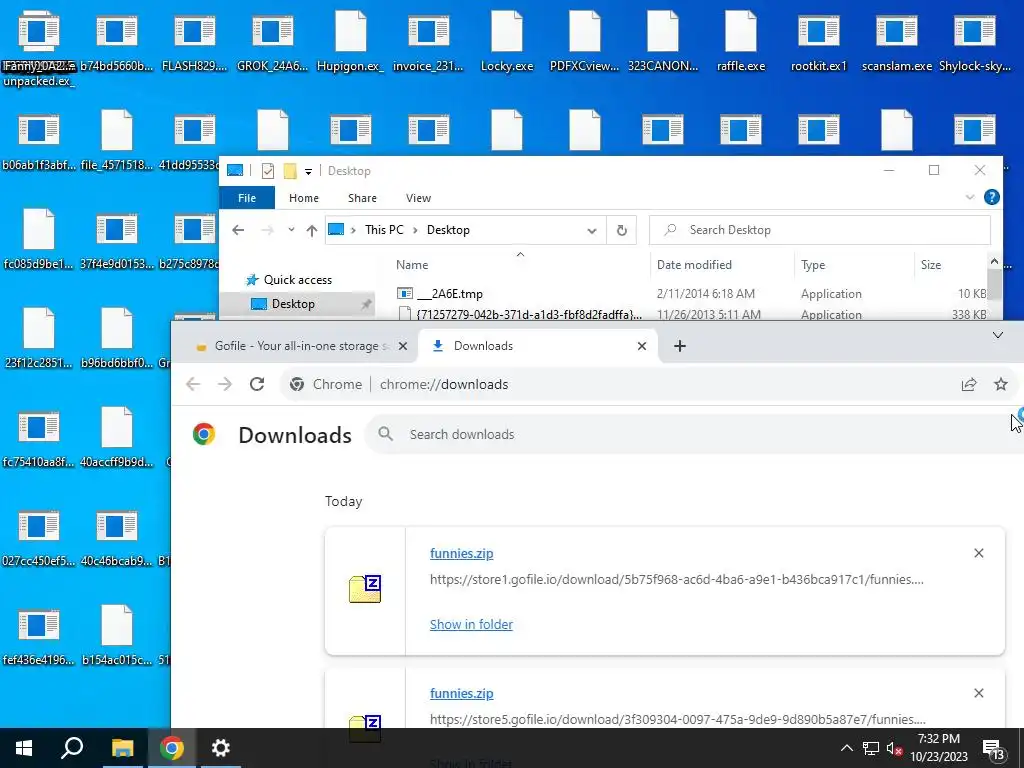1024x768 pixels.
Task: Open the Locky.exe desktop icon
Action: coord(507,41)
